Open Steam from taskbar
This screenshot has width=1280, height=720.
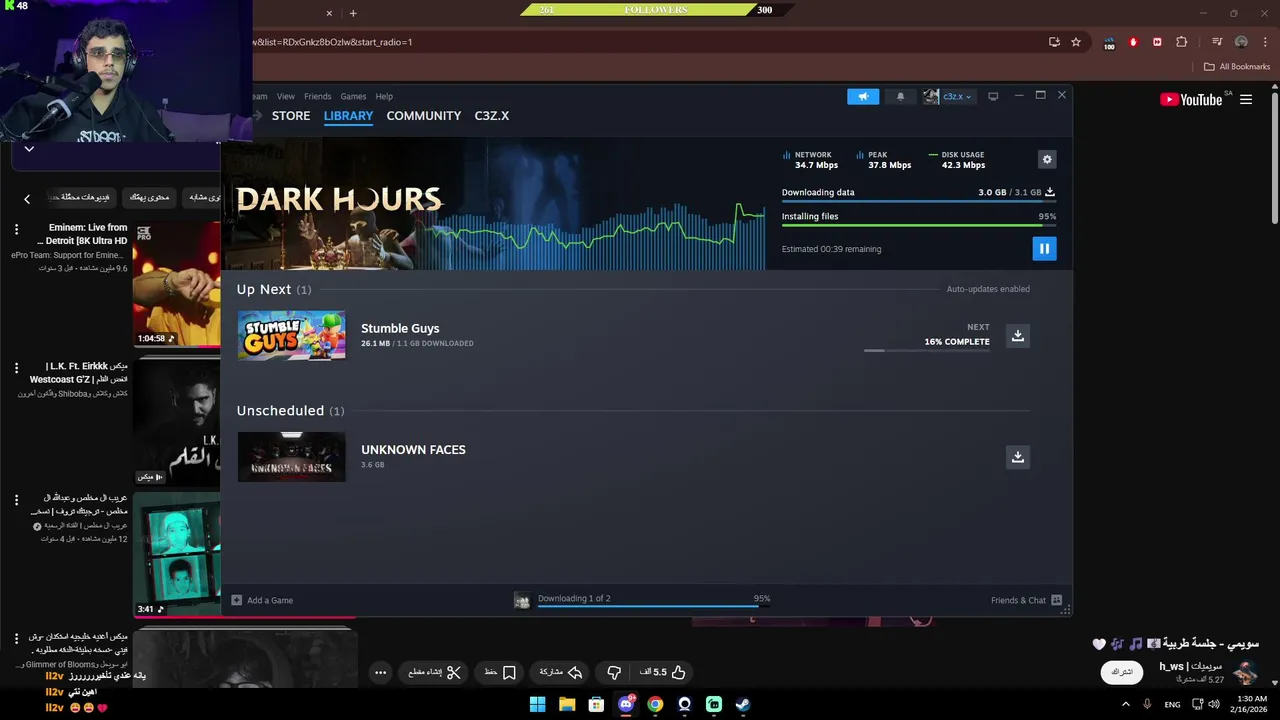(x=743, y=704)
